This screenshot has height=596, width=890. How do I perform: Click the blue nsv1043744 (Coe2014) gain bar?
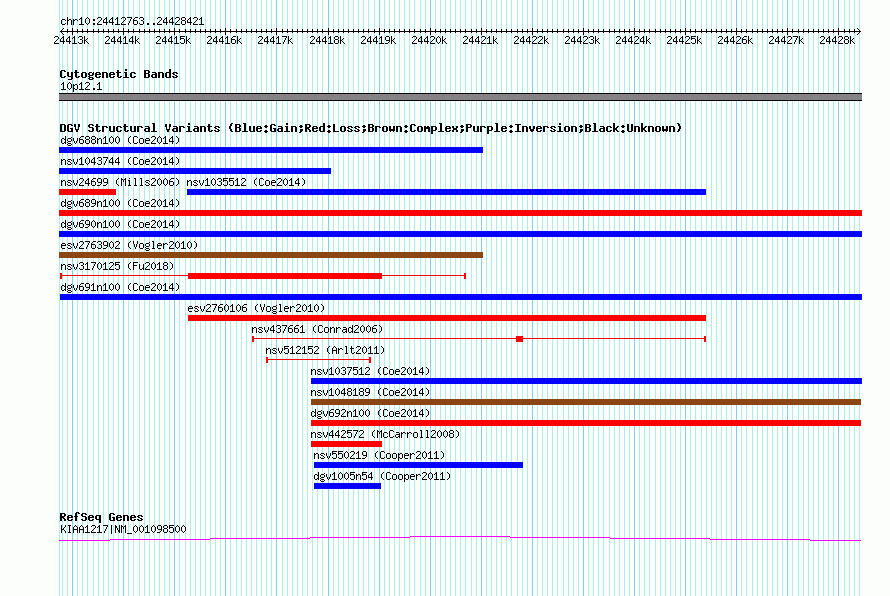pyautogui.click(x=195, y=171)
